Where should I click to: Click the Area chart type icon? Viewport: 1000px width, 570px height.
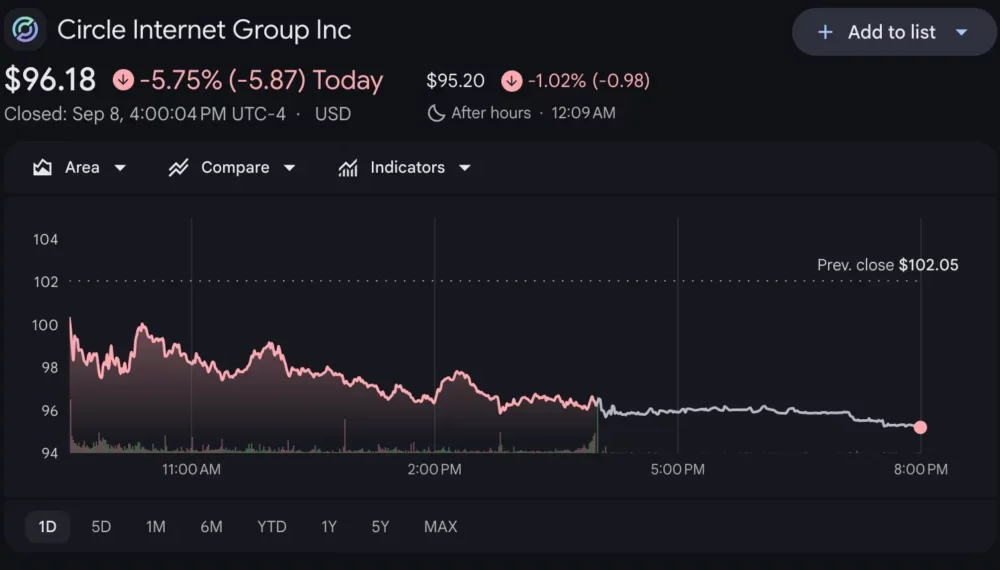coord(42,168)
